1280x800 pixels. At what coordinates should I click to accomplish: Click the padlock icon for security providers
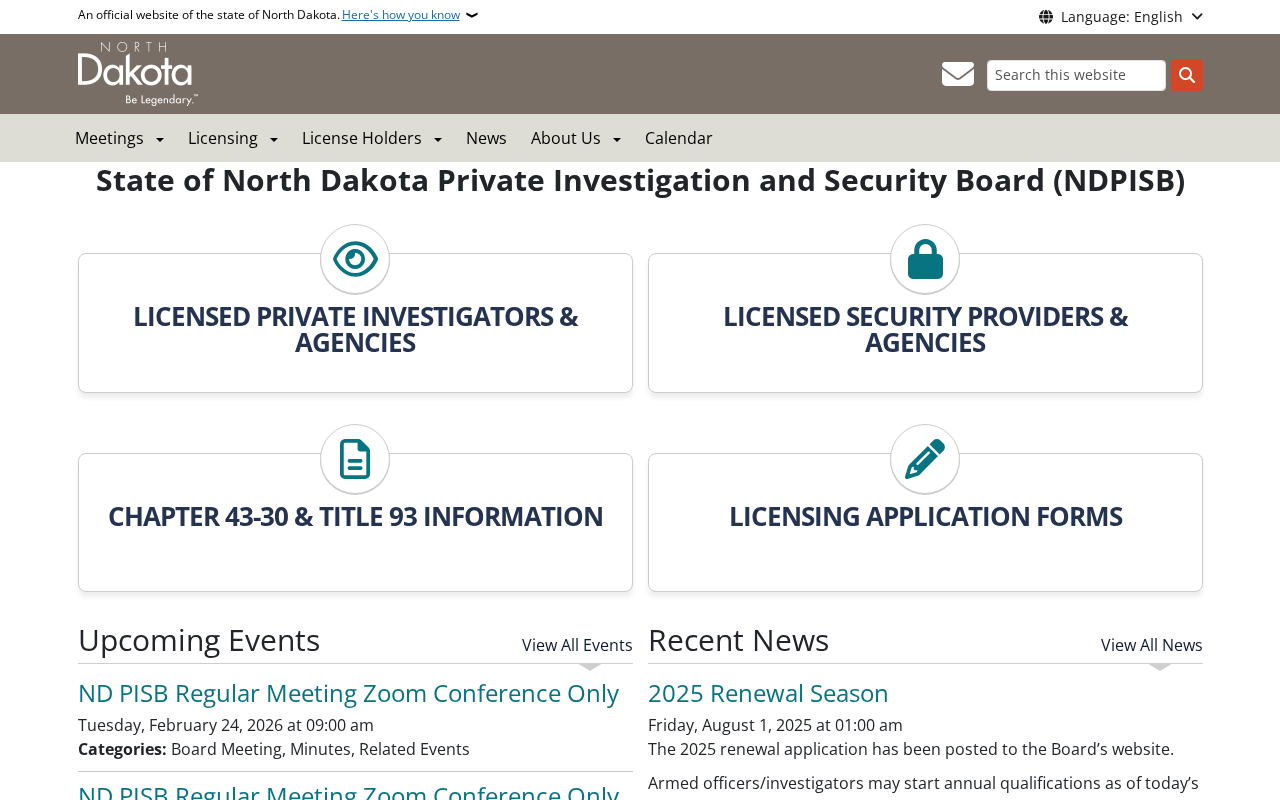click(925, 259)
